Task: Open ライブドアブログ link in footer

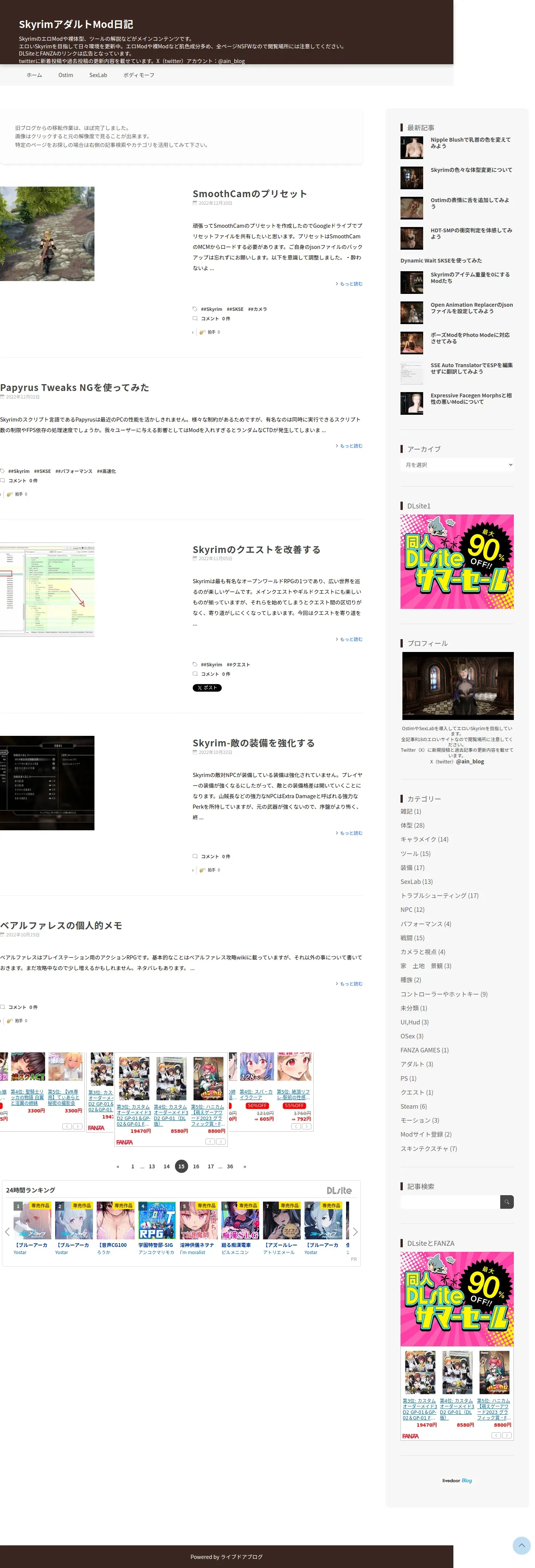Action: pos(242,1556)
